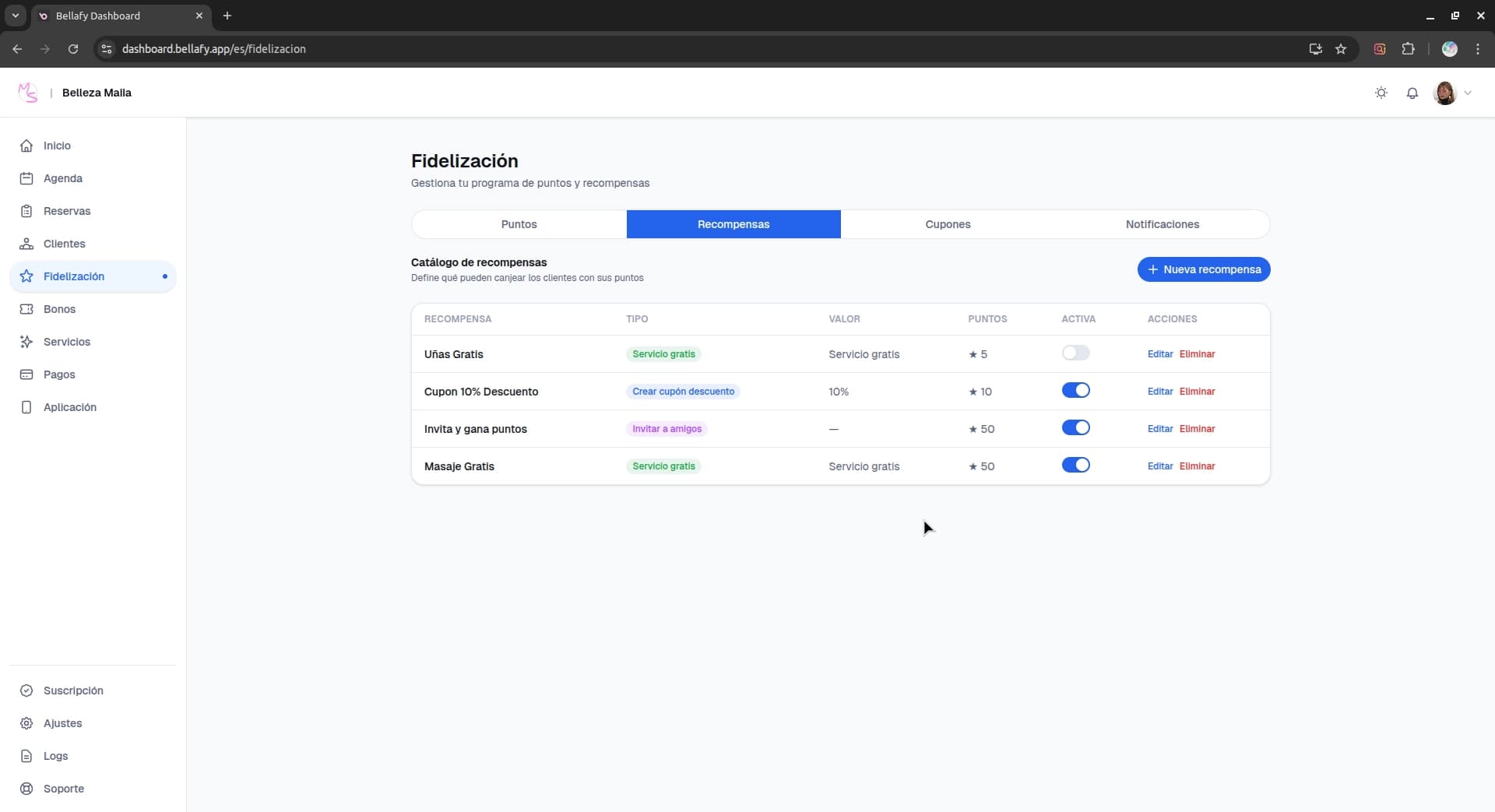1495x812 pixels.
Task: Open the browser tab search dropdown
Action: point(15,16)
